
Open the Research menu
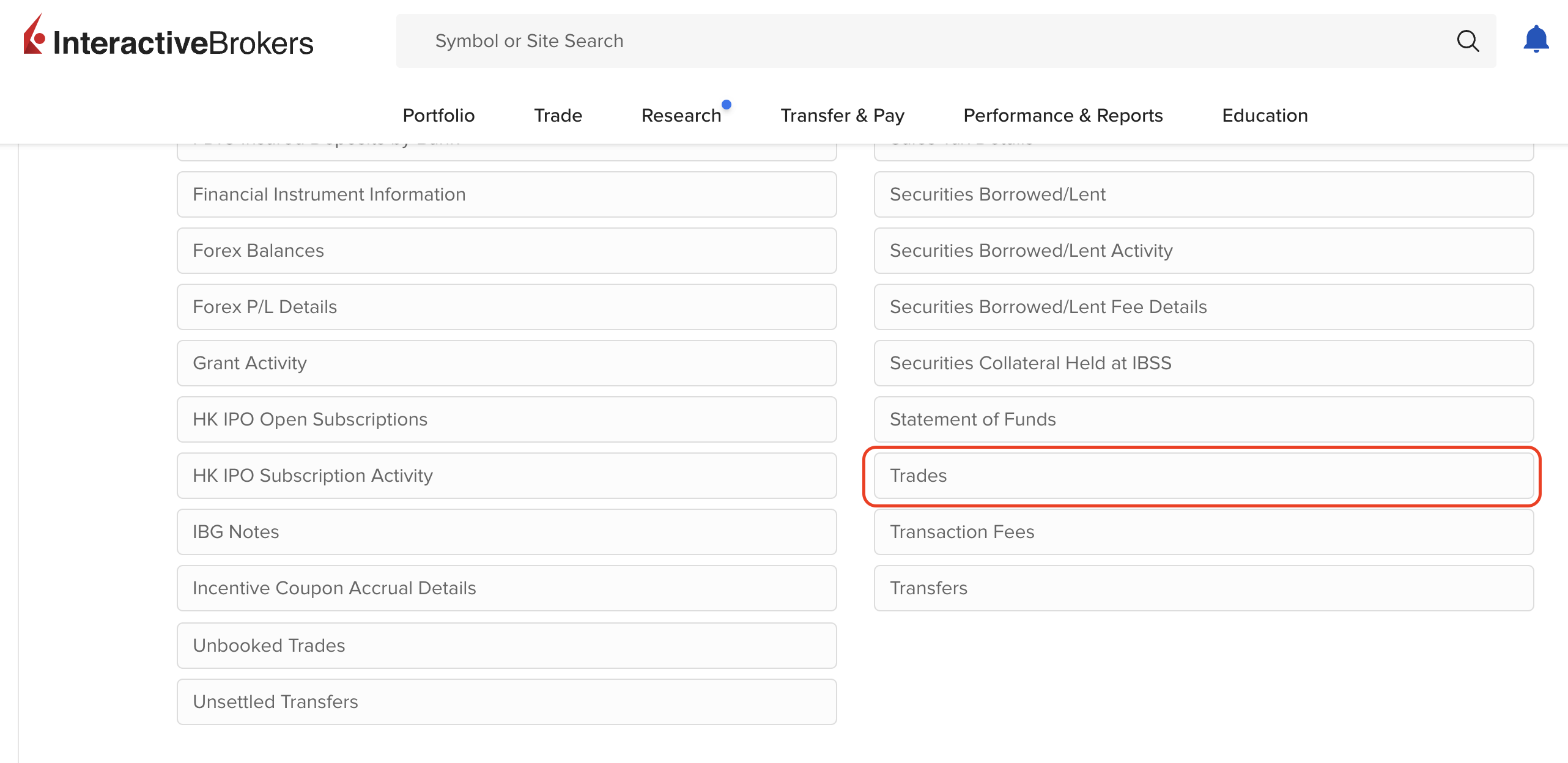tap(681, 115)
